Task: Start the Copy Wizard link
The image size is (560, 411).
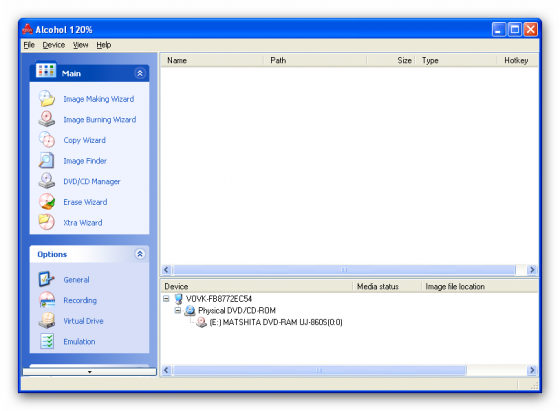Action: pyautogui.click(x=85, y=140)
